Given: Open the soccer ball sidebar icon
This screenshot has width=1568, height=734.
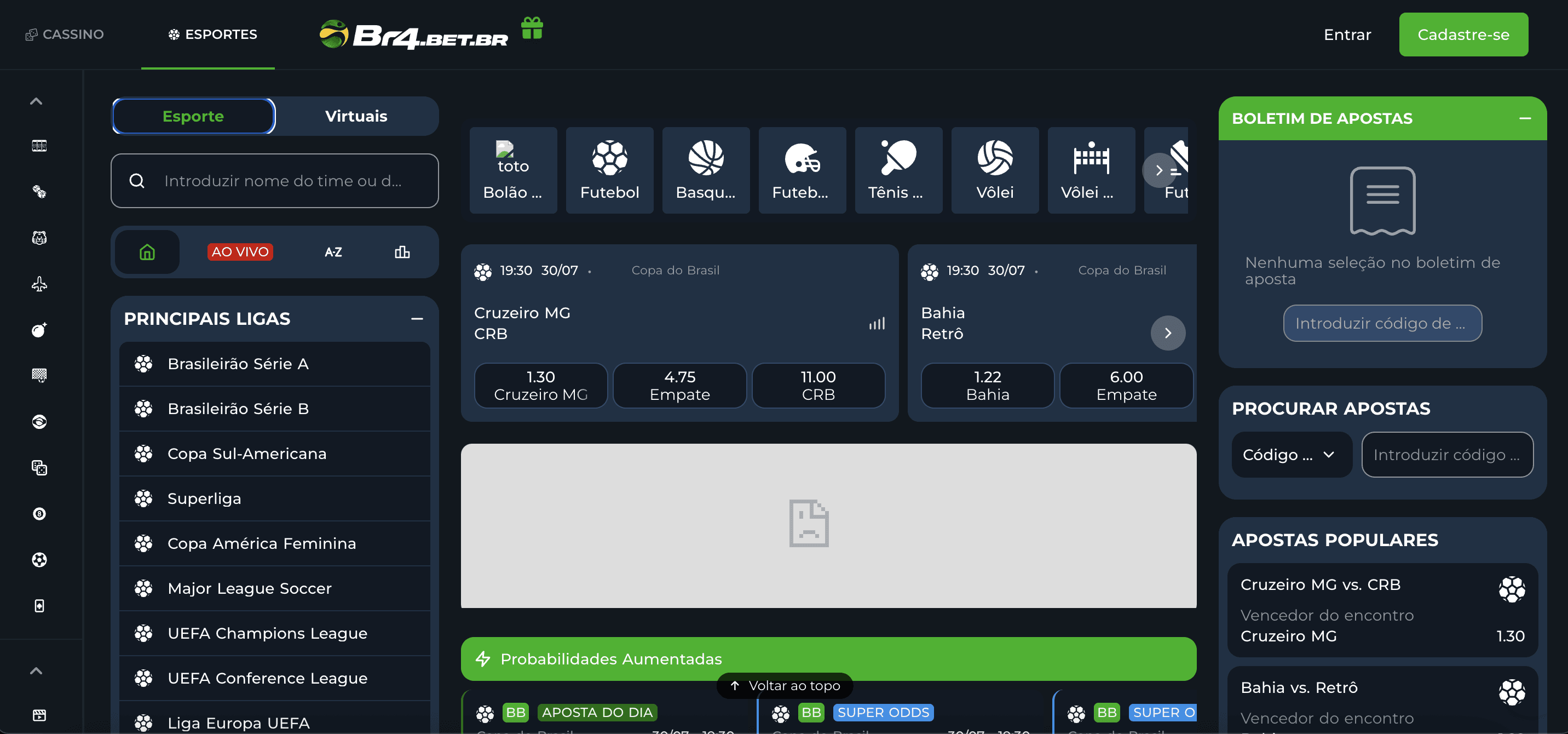Looking at the screenshot, I should click(x=39, y=559).
